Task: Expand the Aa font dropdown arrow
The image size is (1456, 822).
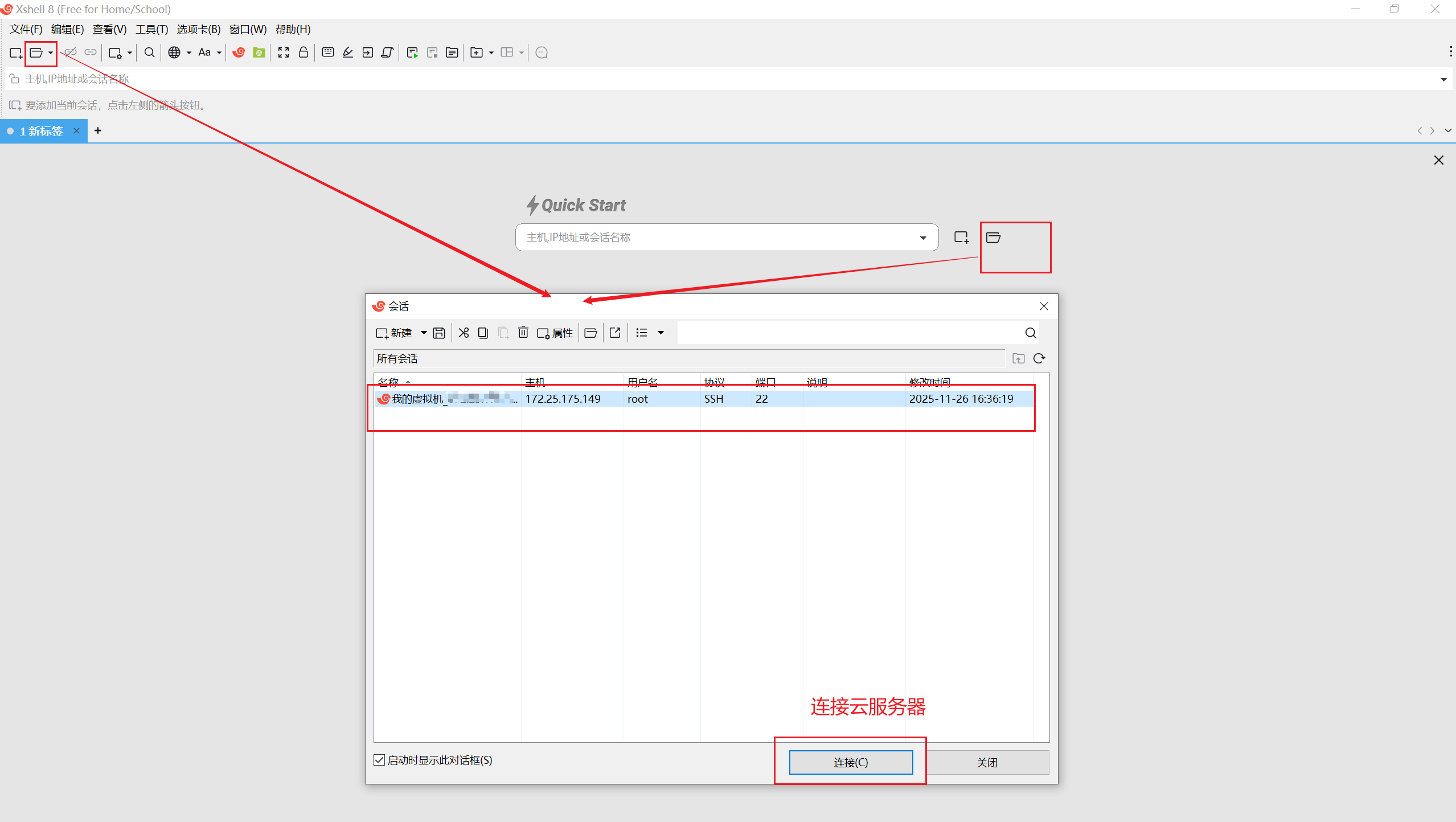Action: tap(219, 53)
